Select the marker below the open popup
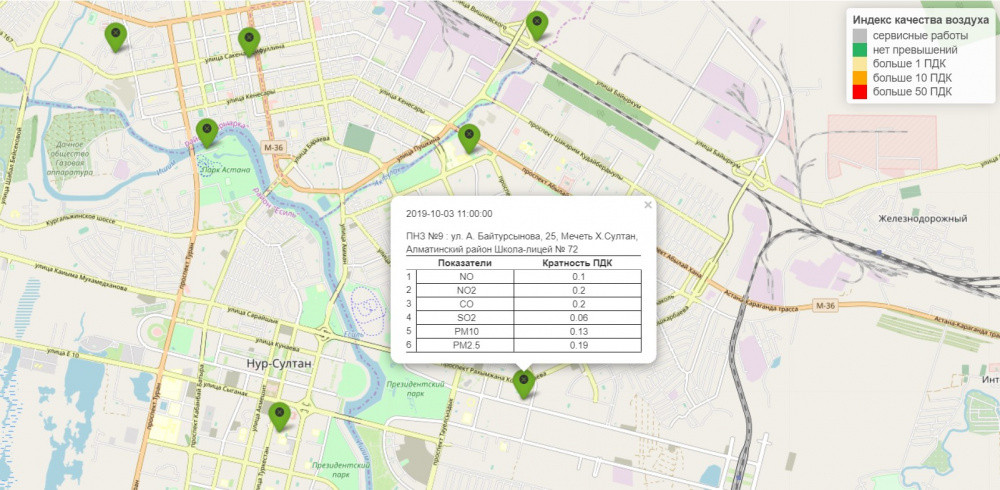The height and width of the screenshot is (490, 1000). [x=523, y=382]
